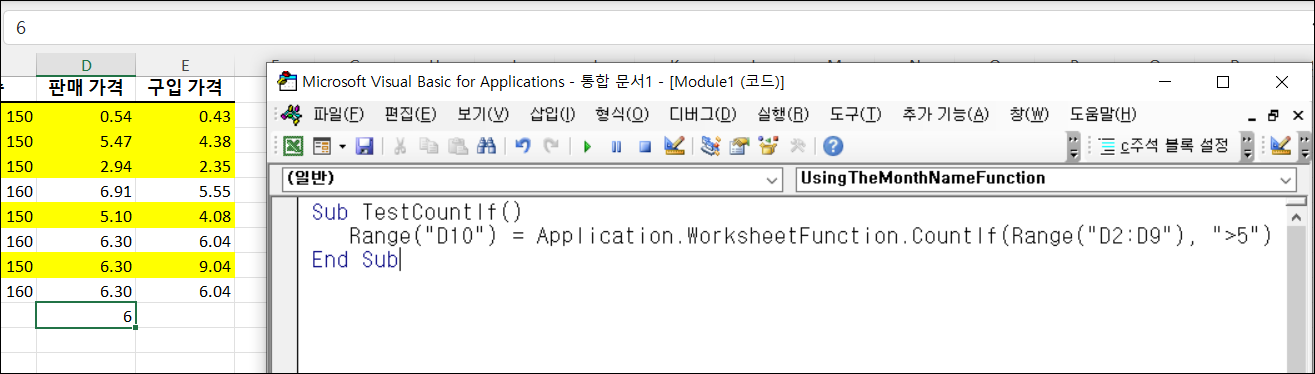Open the 창(W) menu

coord(1029,114)
